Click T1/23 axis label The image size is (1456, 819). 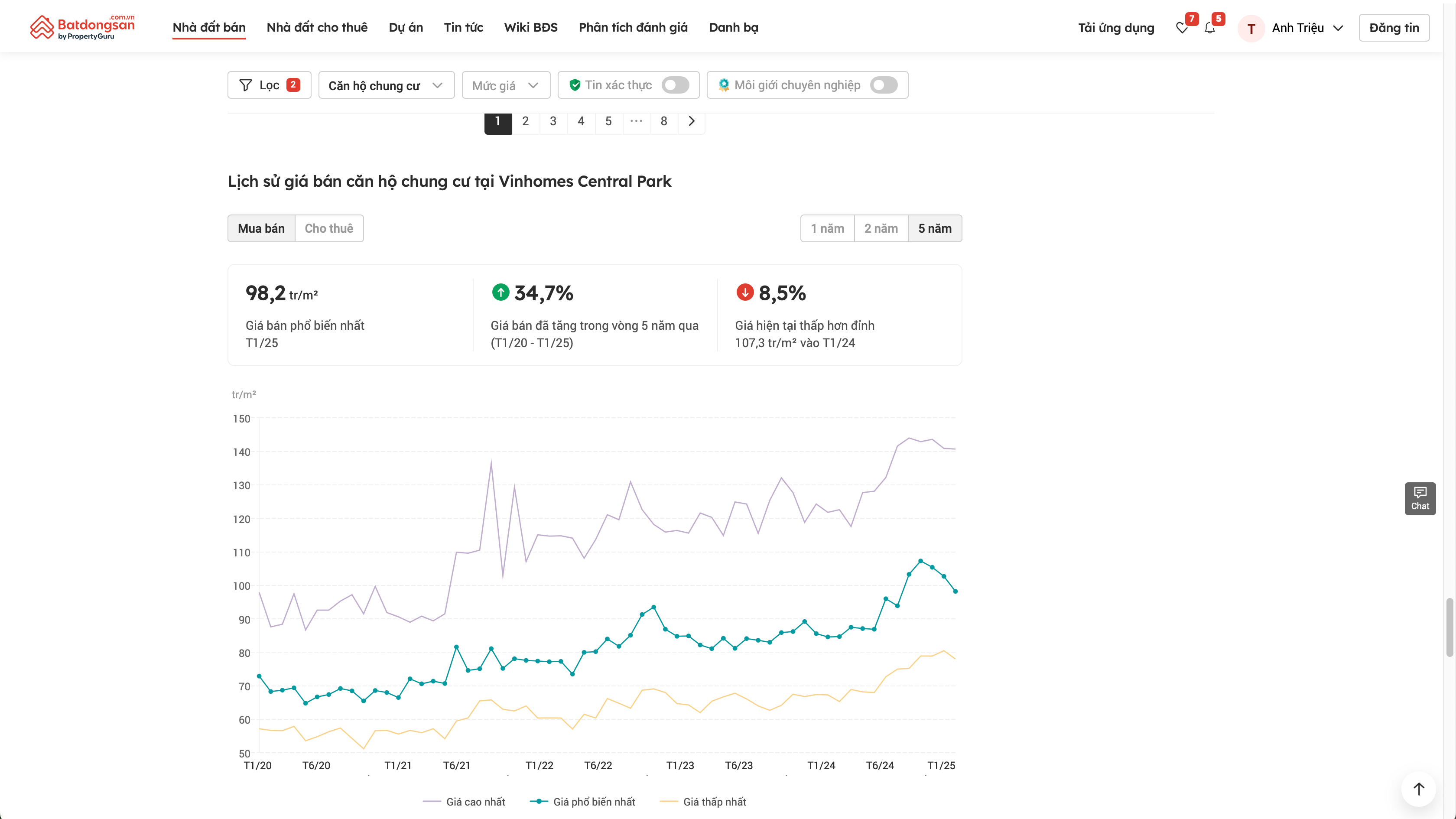pos(680,765)
